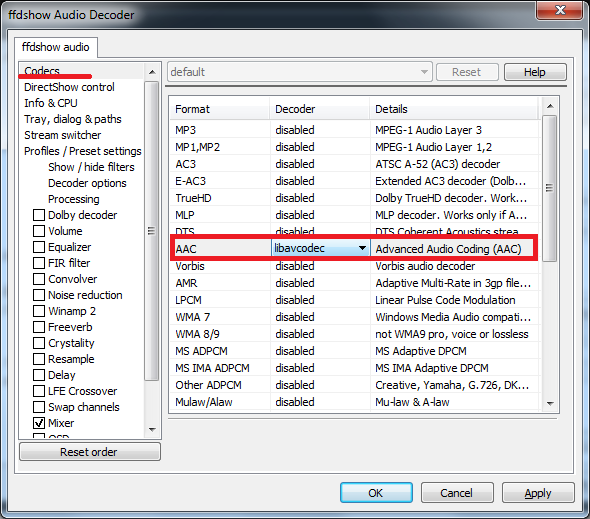Screen dimensions: 590x519
Task: Confirm settings with the OK button
Action: point(376,493)
